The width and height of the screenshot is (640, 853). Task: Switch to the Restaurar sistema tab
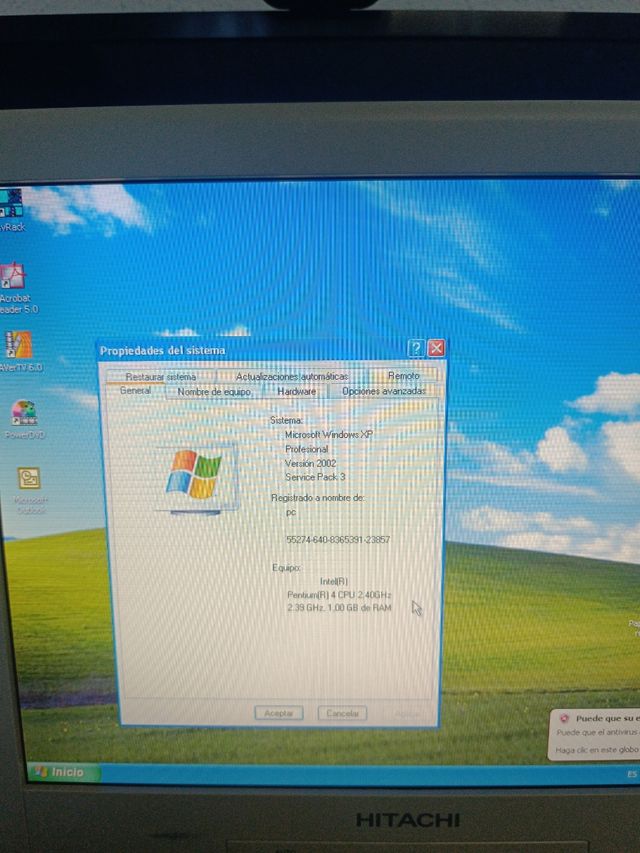coord(161,376)
